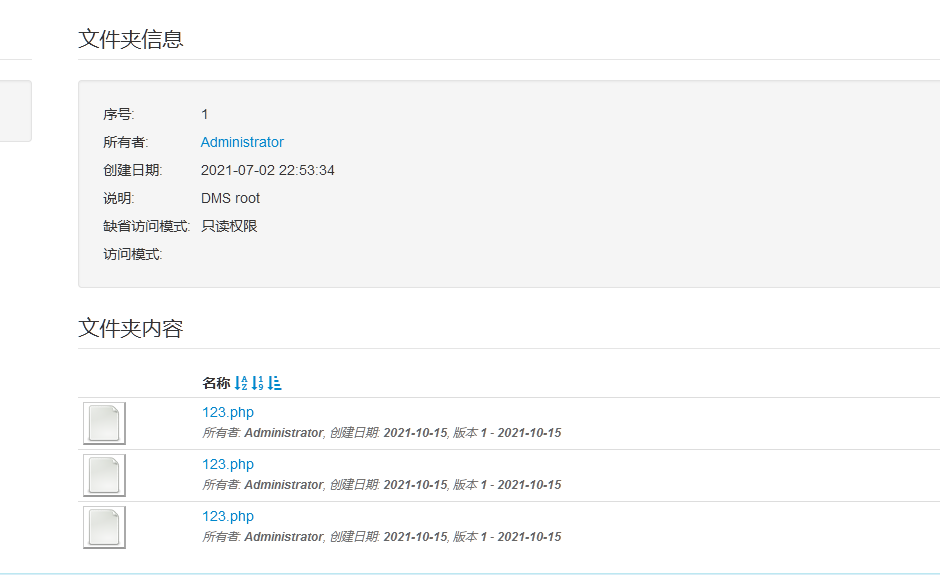Viewport: 940px width, 575px height.
Task: Click the third file's owner and date details
Action: [381, 537]
